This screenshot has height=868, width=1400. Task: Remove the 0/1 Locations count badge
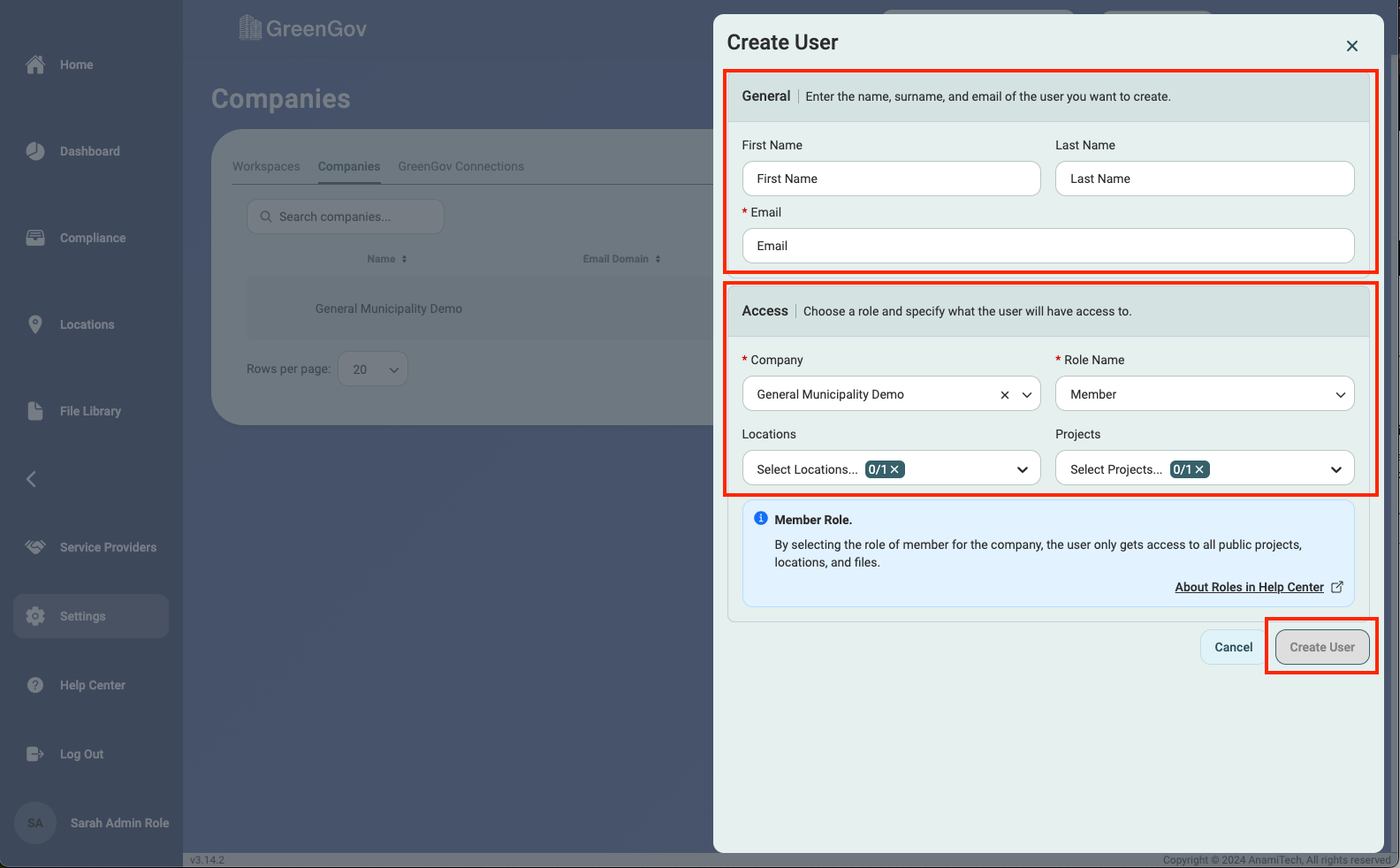[895, 469]
